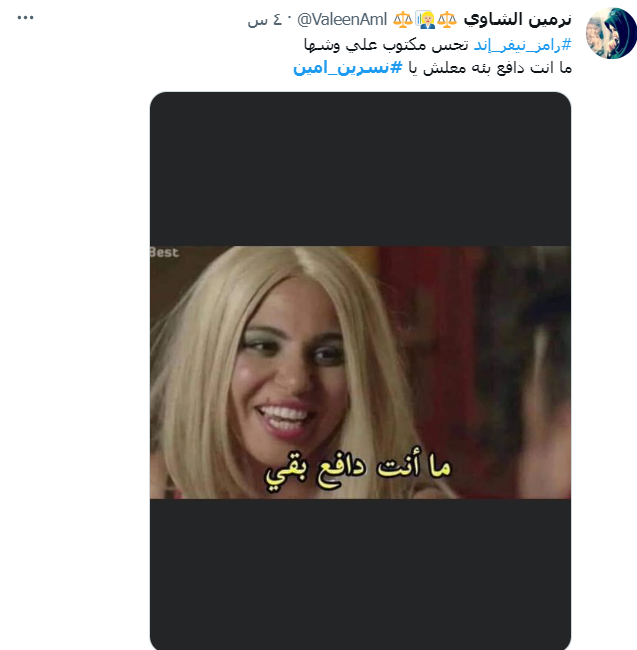Viewport: 637px width, 650px height.
Task: Open the display name نرمين الشاوي
Action: 517,19
